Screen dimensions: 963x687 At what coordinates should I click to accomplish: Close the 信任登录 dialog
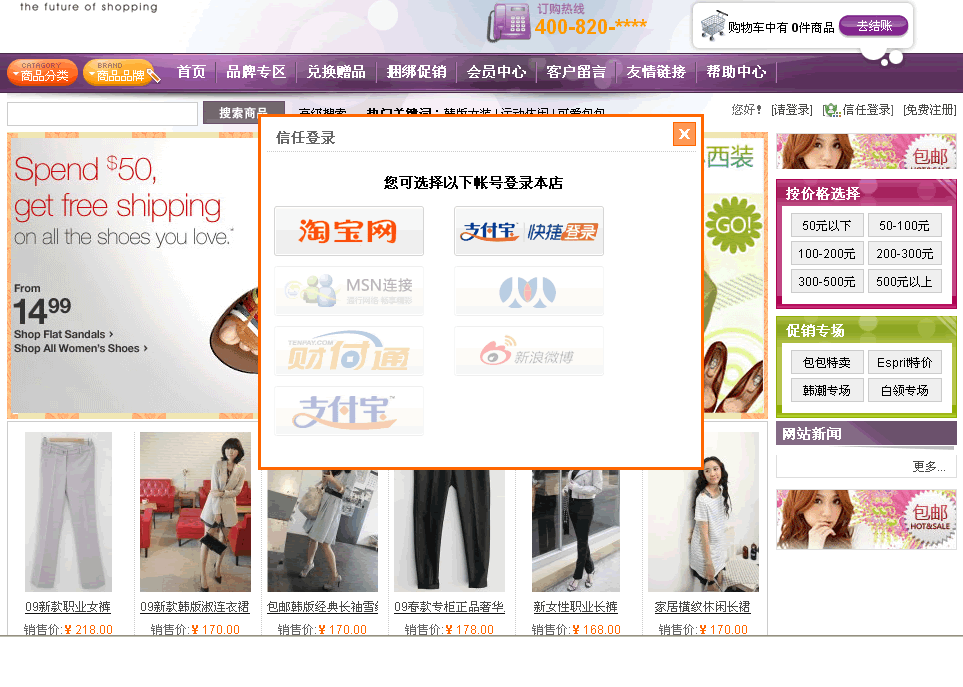[684, 134]
